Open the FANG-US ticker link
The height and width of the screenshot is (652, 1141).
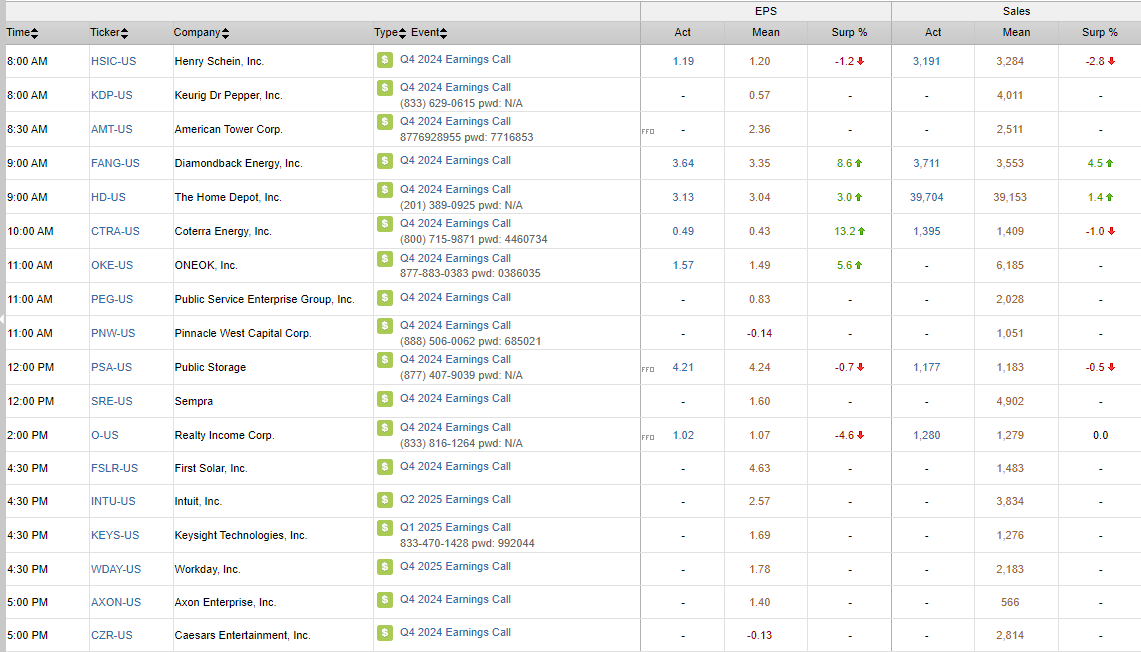click(115, 164)
